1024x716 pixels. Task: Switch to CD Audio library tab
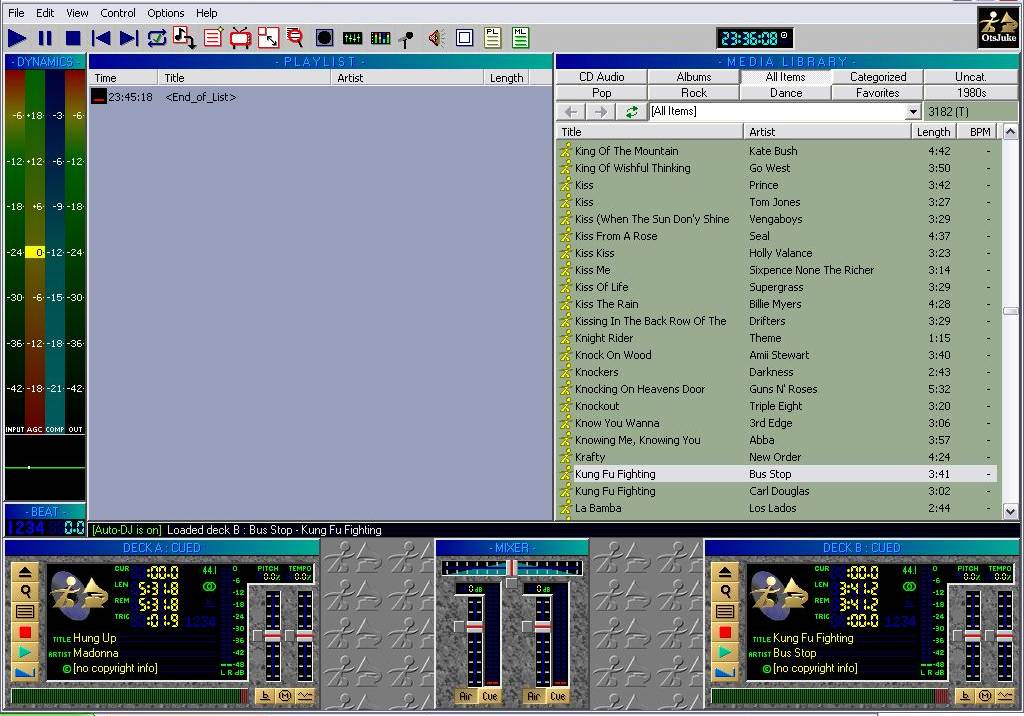(x=601, y=77)
